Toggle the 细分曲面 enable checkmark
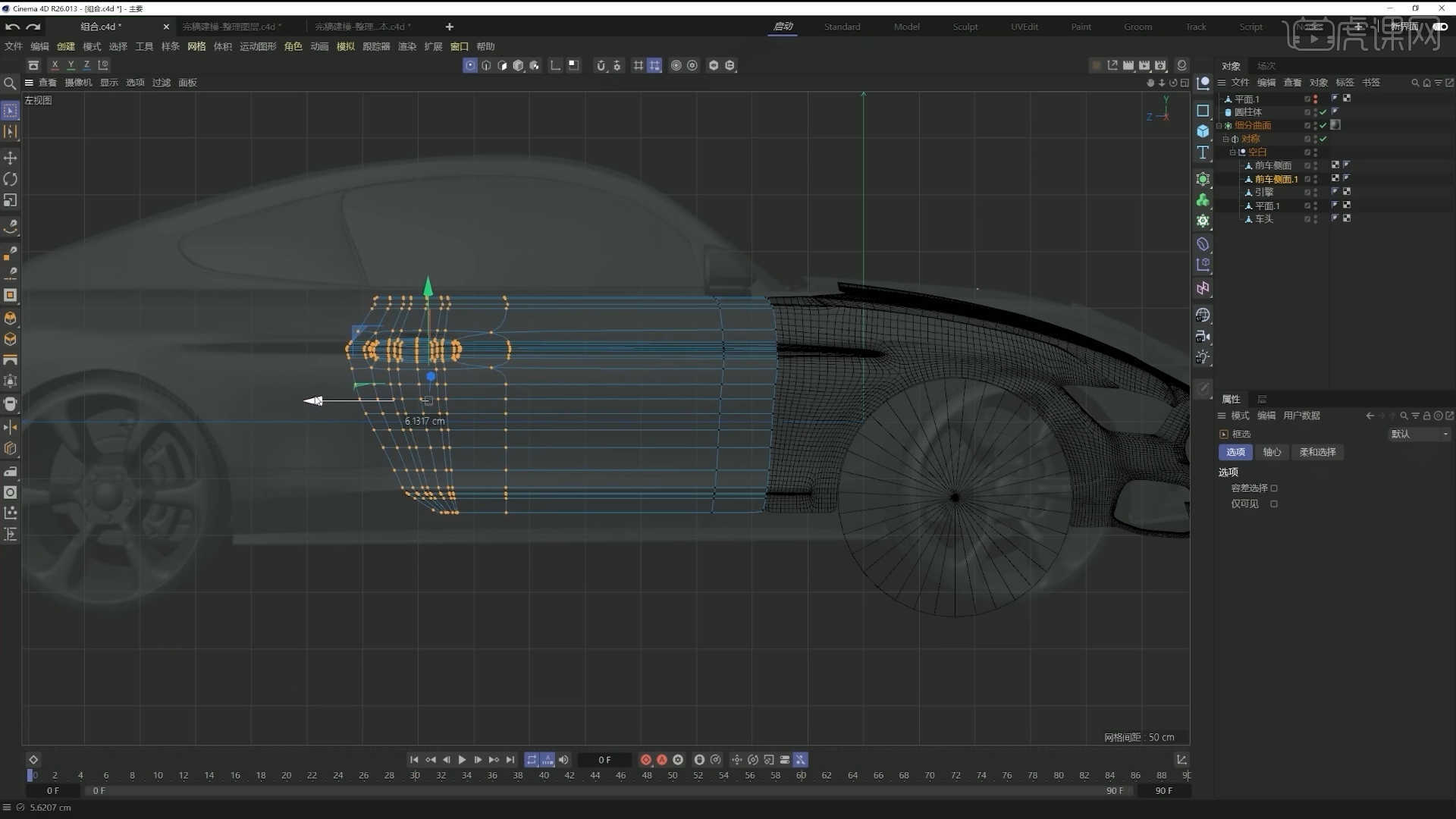Viewport: 1456px width, 819px height. coord(1323,126)
